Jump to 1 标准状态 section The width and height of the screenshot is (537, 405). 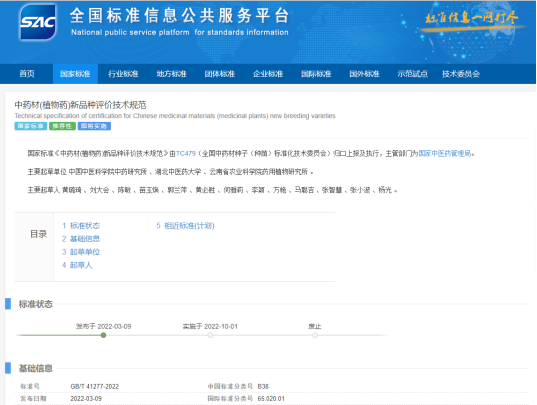pyautogui.click(x=81, y=226)
